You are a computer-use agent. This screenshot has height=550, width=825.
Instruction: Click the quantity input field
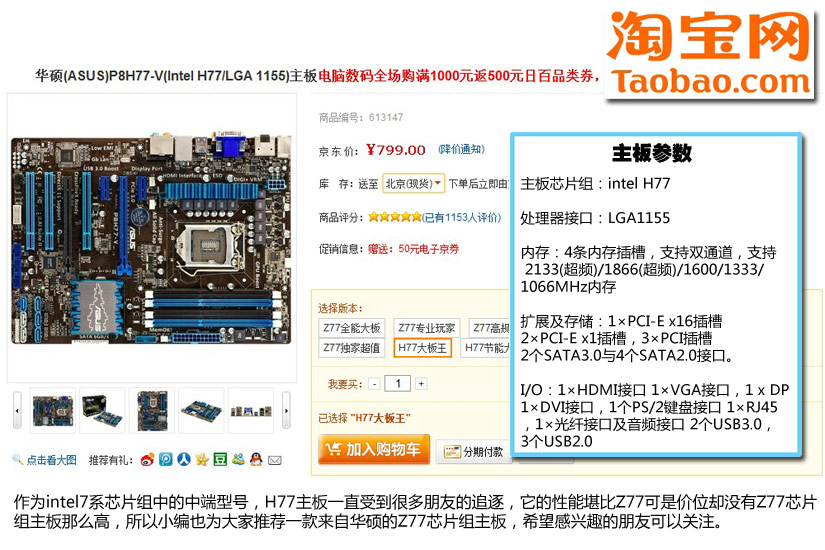pyautogui.click(x=398, y=384)
